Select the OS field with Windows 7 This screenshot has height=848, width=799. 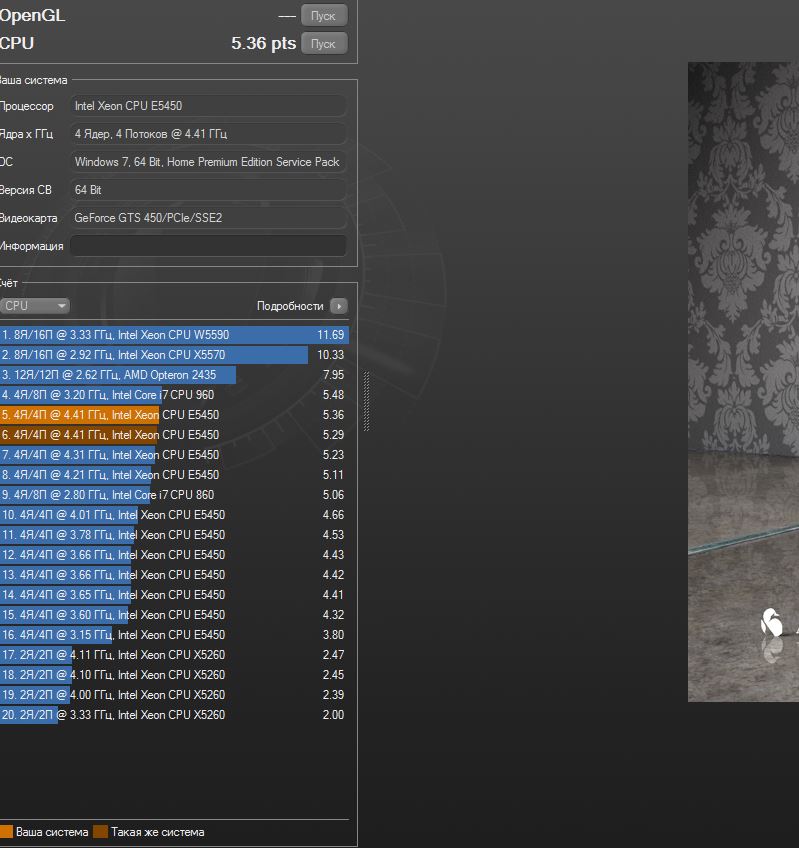(208, 162)
